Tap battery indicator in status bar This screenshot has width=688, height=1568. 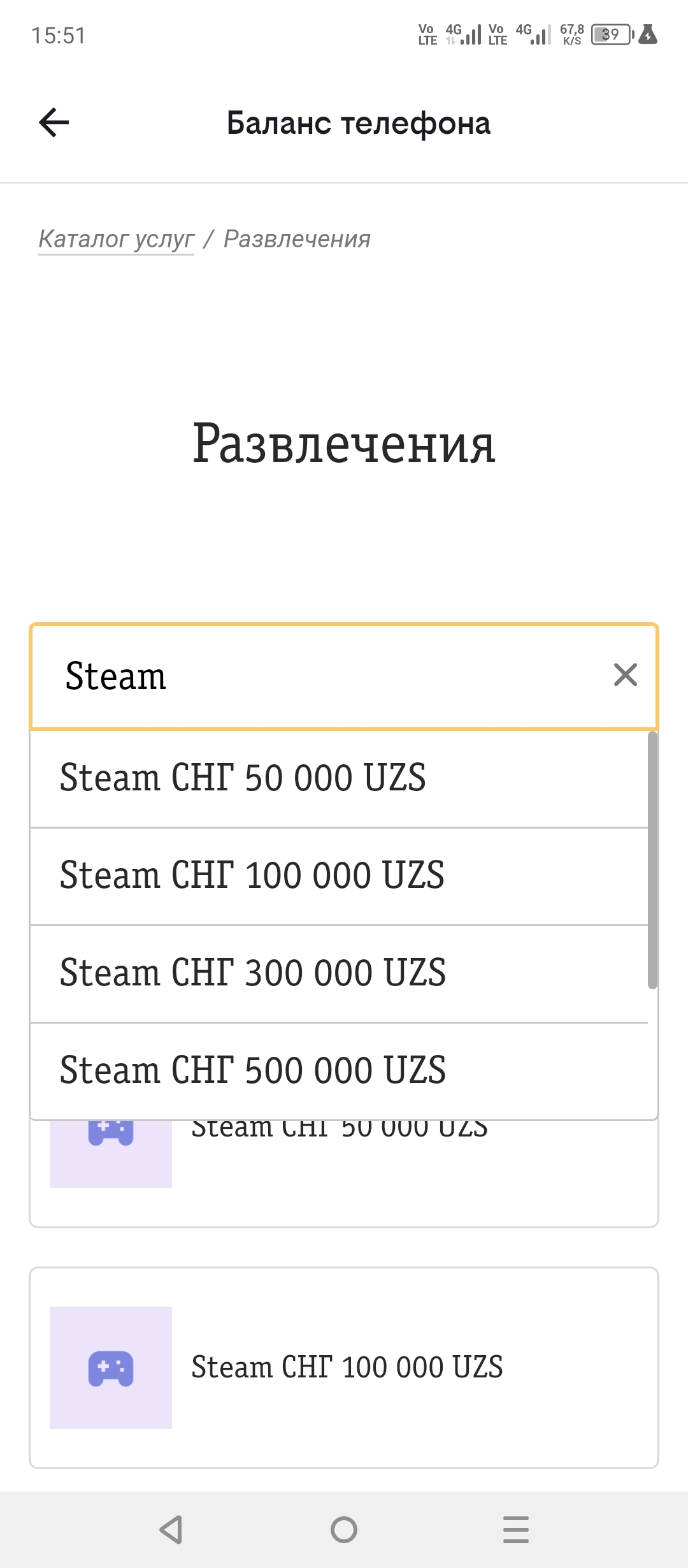coord(612,34)
